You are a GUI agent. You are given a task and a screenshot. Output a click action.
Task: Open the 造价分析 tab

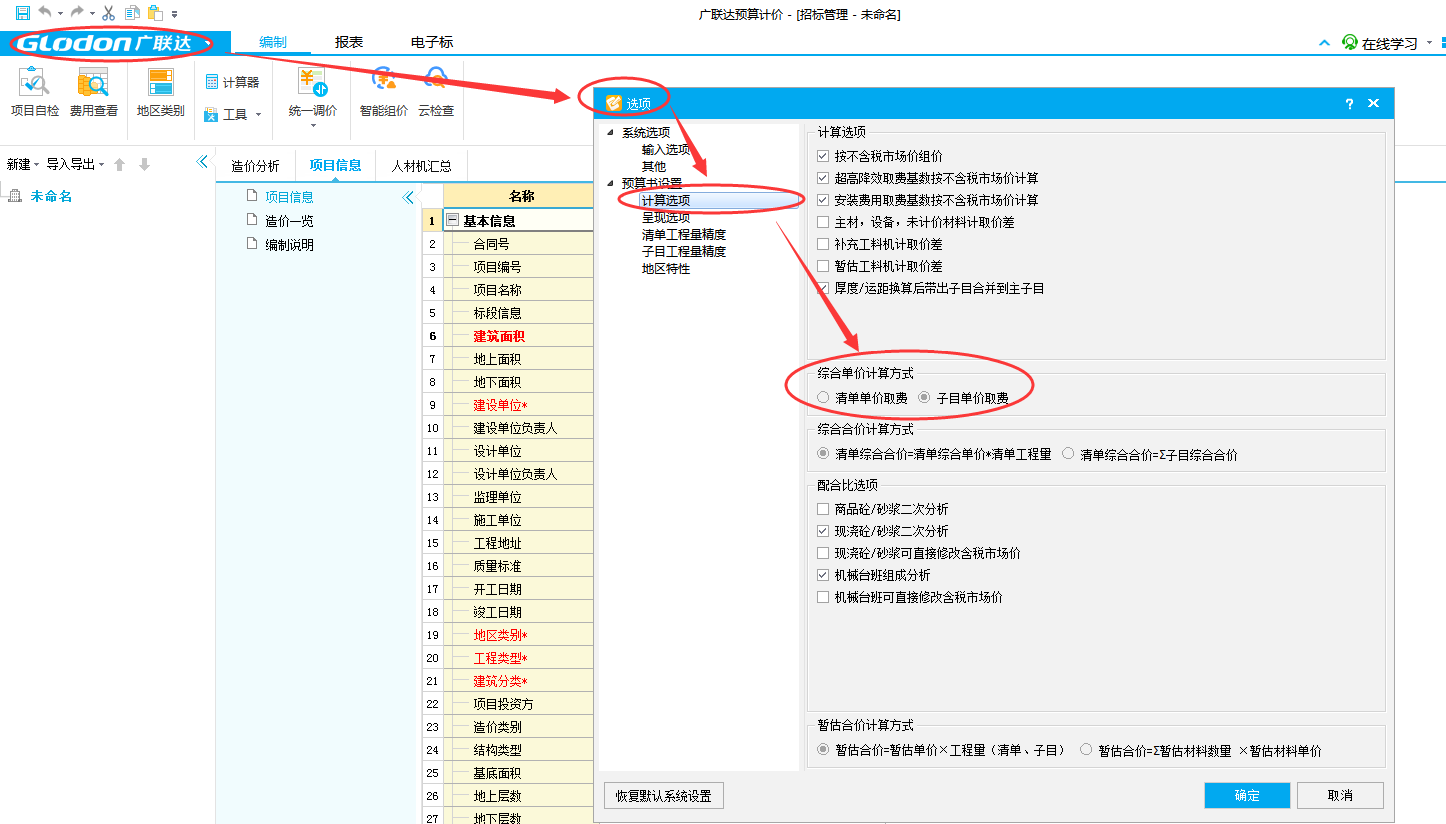coord(255,166)
